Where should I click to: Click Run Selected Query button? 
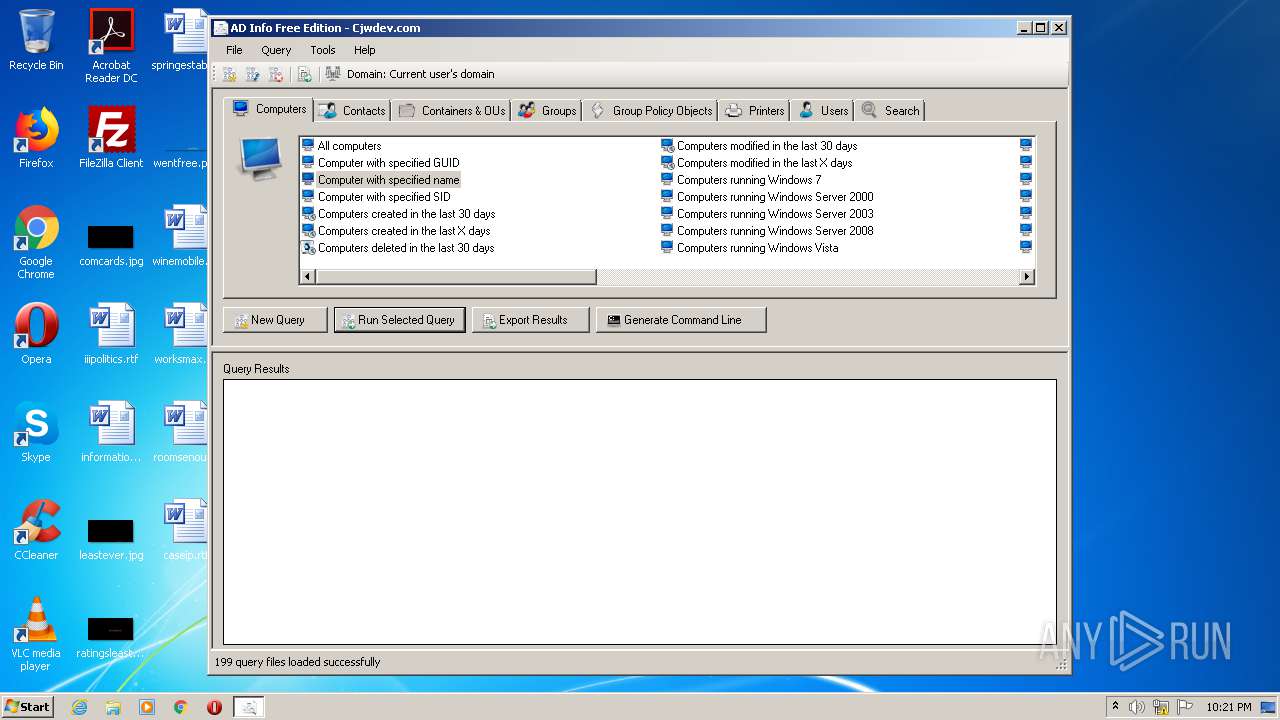pyautogui.click(x=399, y=320)
